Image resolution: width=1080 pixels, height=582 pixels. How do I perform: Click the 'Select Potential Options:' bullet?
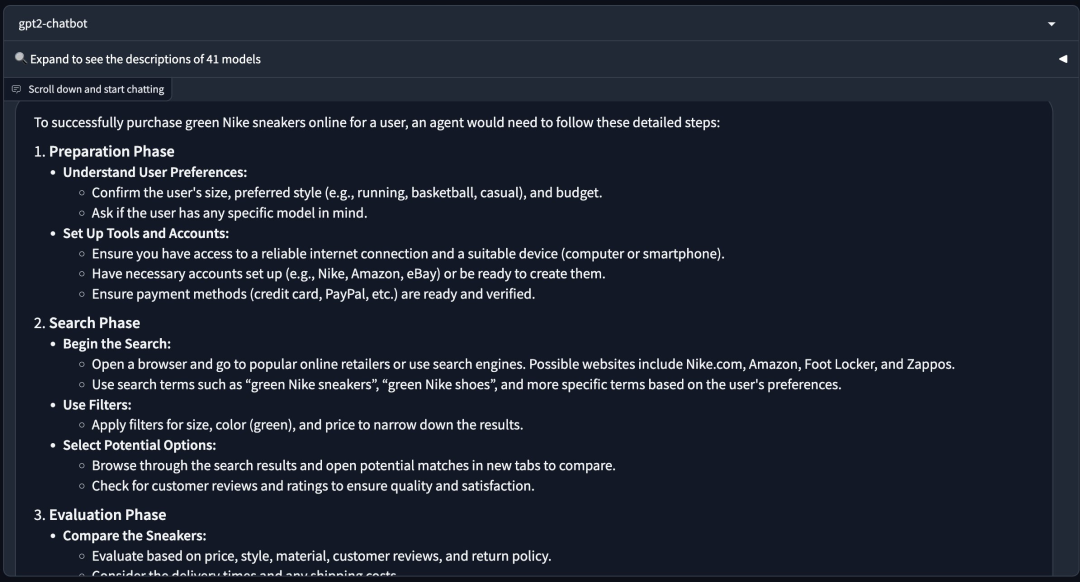click(139, 446)
